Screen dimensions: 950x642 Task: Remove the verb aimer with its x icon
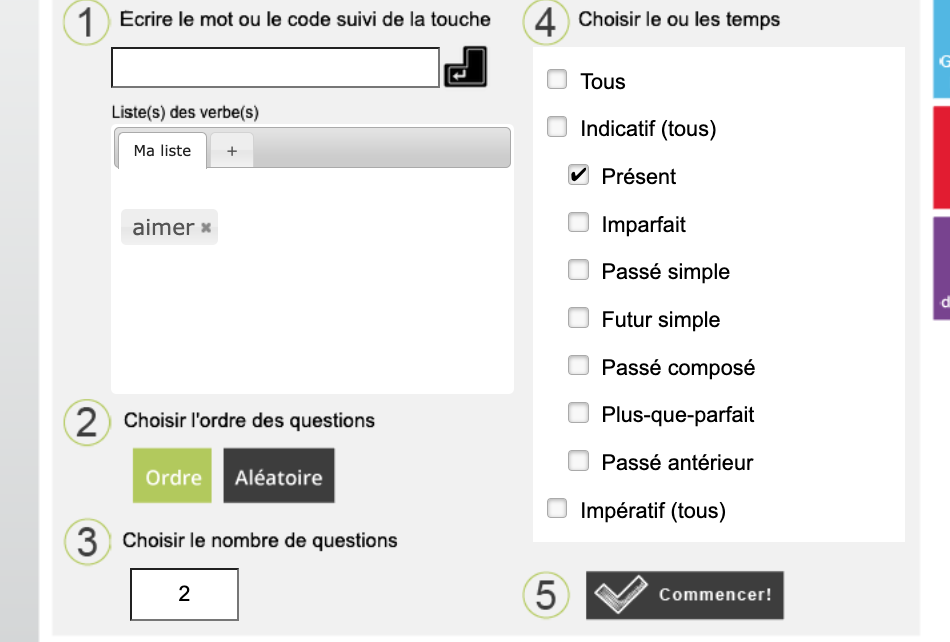pos(206,228)
